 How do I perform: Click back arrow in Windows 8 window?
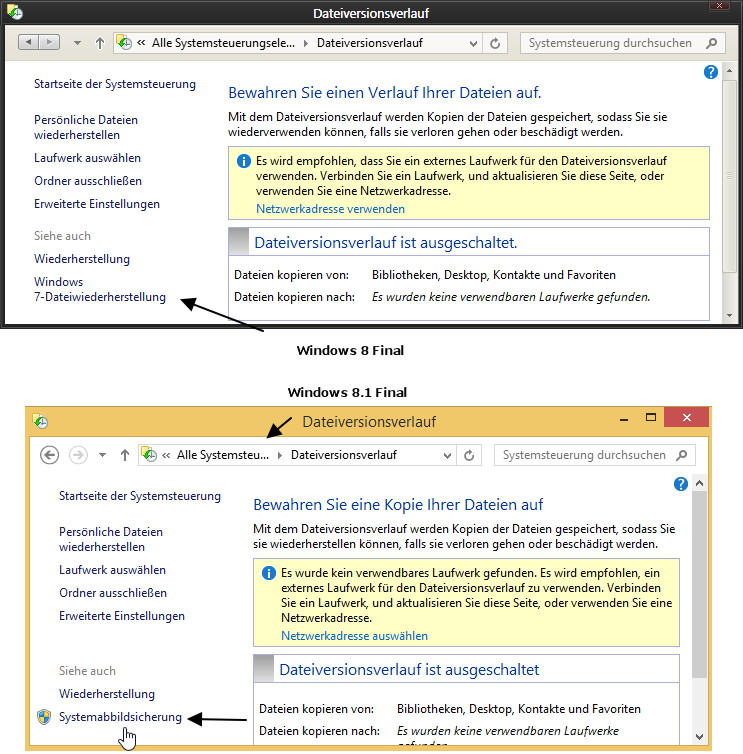pyautogui.click(x=28, y=42)
